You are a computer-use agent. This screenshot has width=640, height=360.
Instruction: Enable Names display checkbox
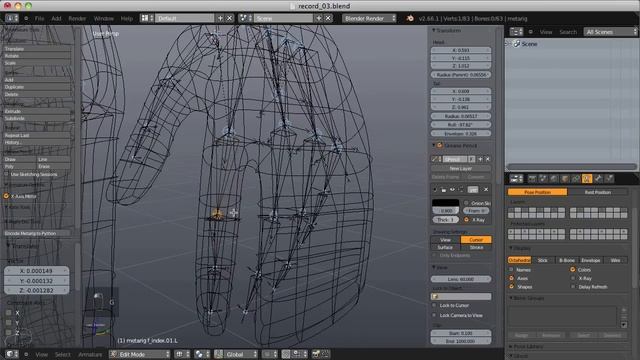point(511,270)
